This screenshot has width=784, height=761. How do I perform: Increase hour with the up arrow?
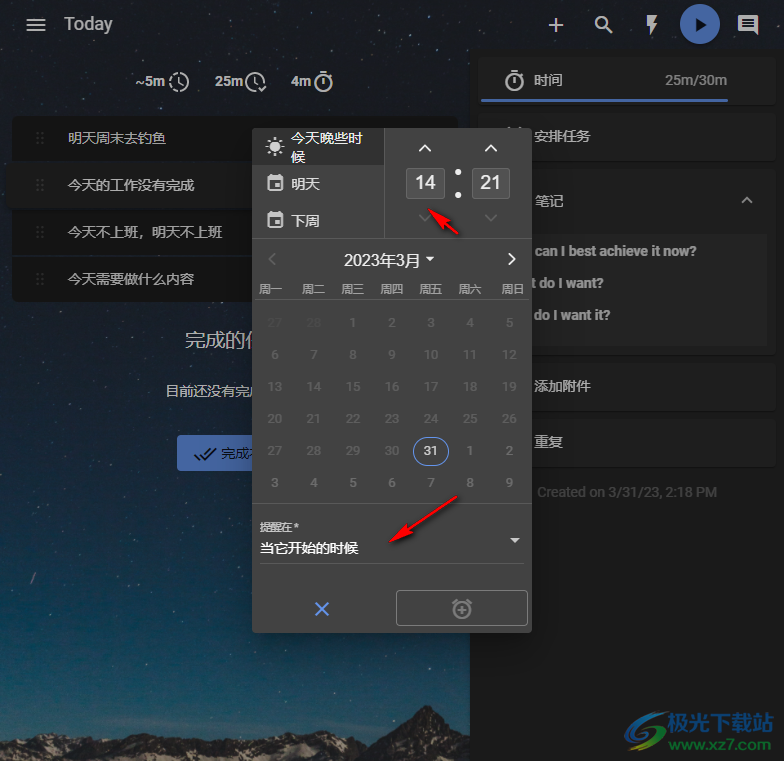(425, 149)
